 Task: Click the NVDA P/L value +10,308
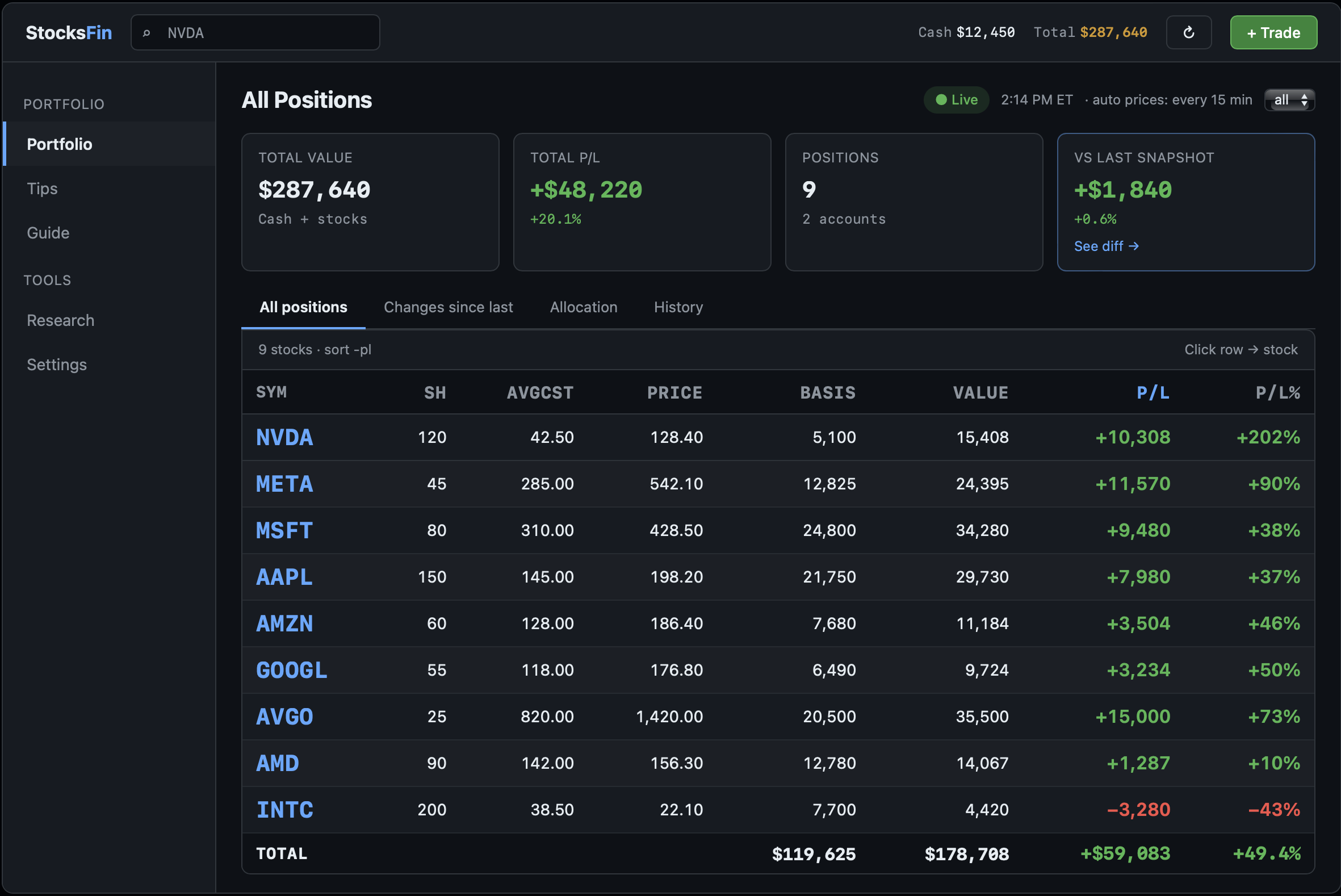1133,437
